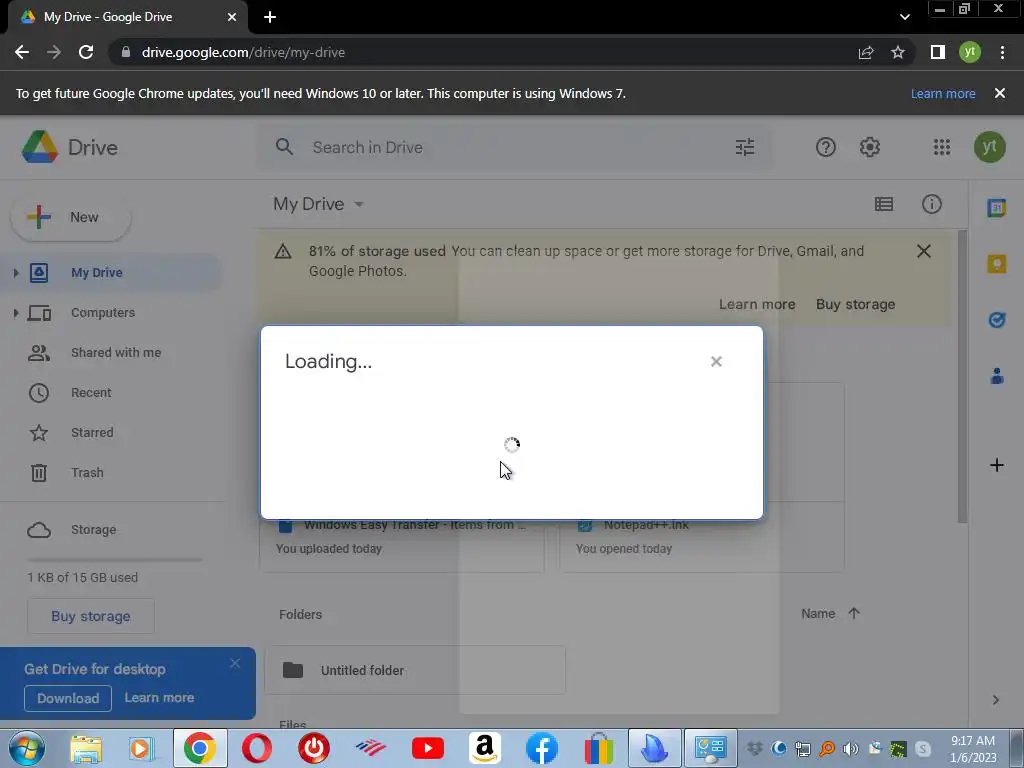
Task: Open Drive settings gear
Action: 870,147
